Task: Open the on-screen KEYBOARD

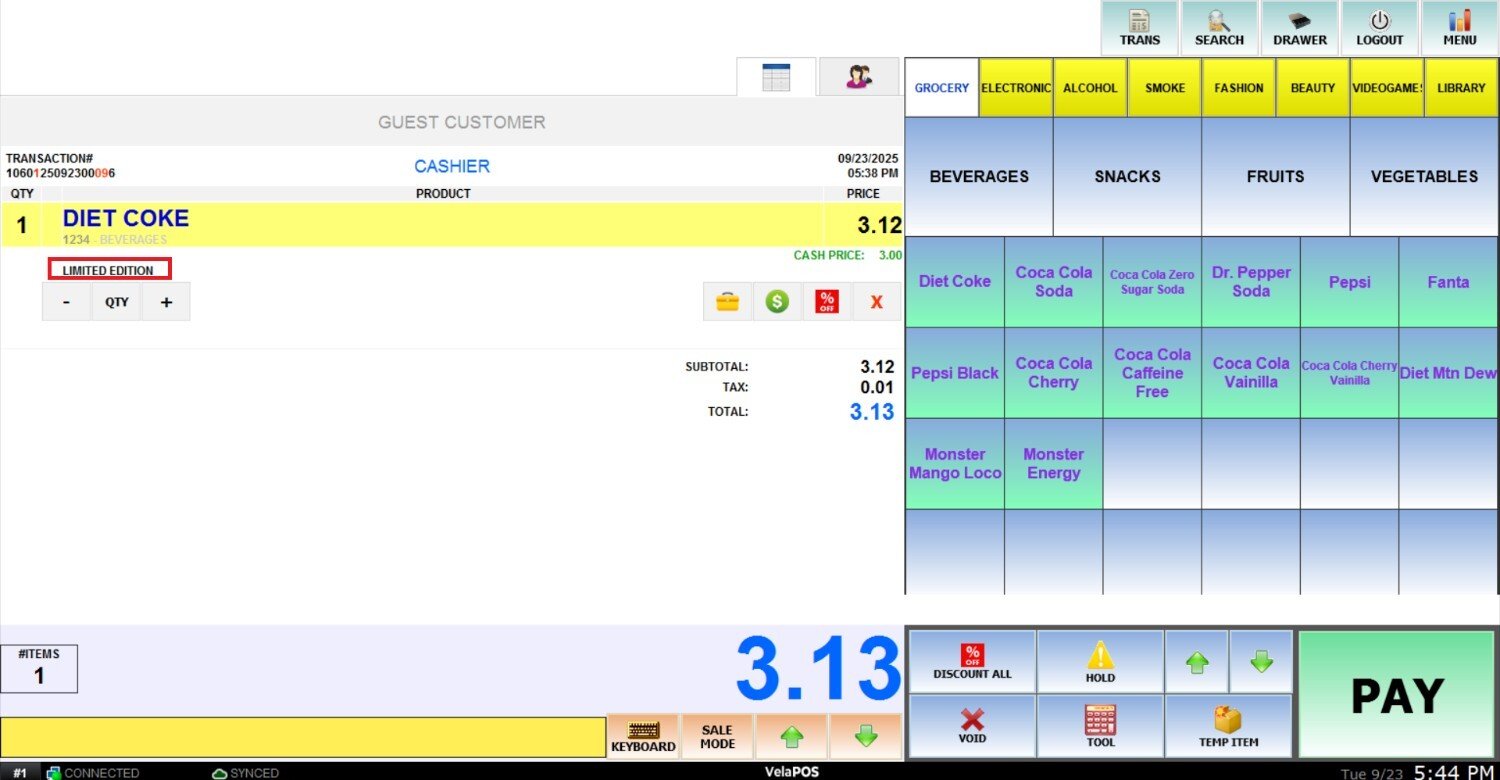Action: click(643, 737)
